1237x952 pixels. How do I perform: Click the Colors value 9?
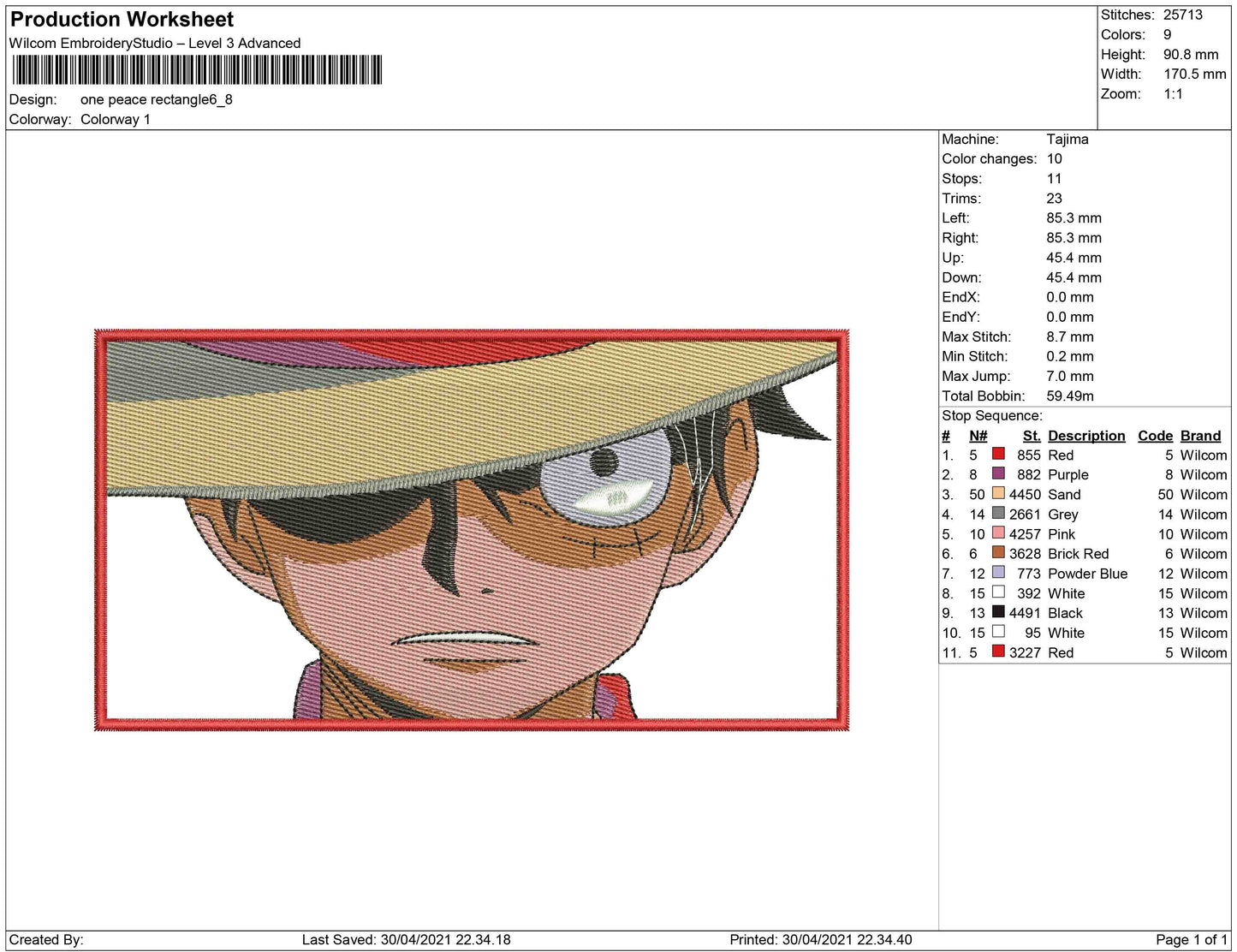tap(1168, 34)
